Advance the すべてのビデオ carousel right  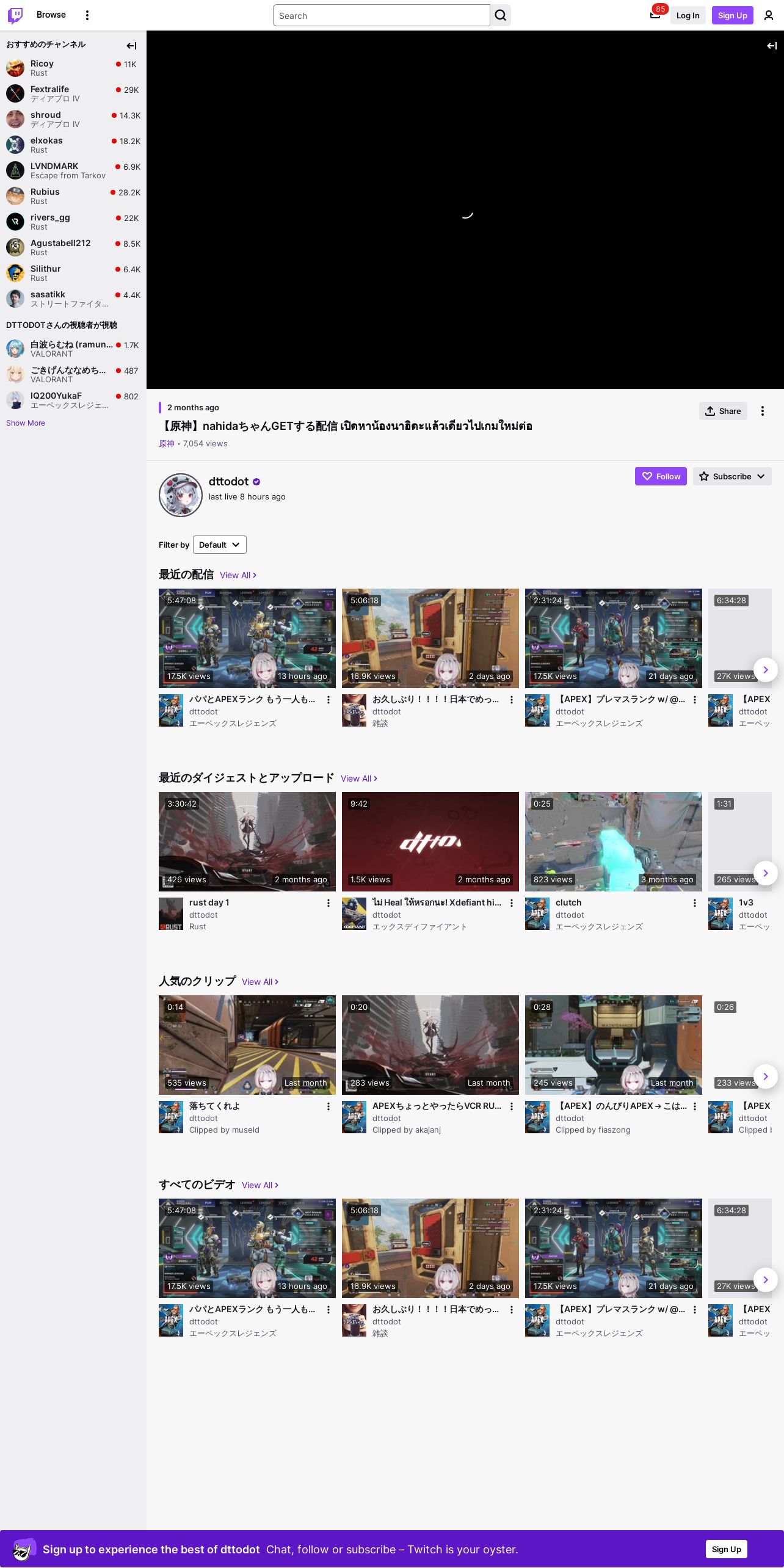(x=766, y=1280)
